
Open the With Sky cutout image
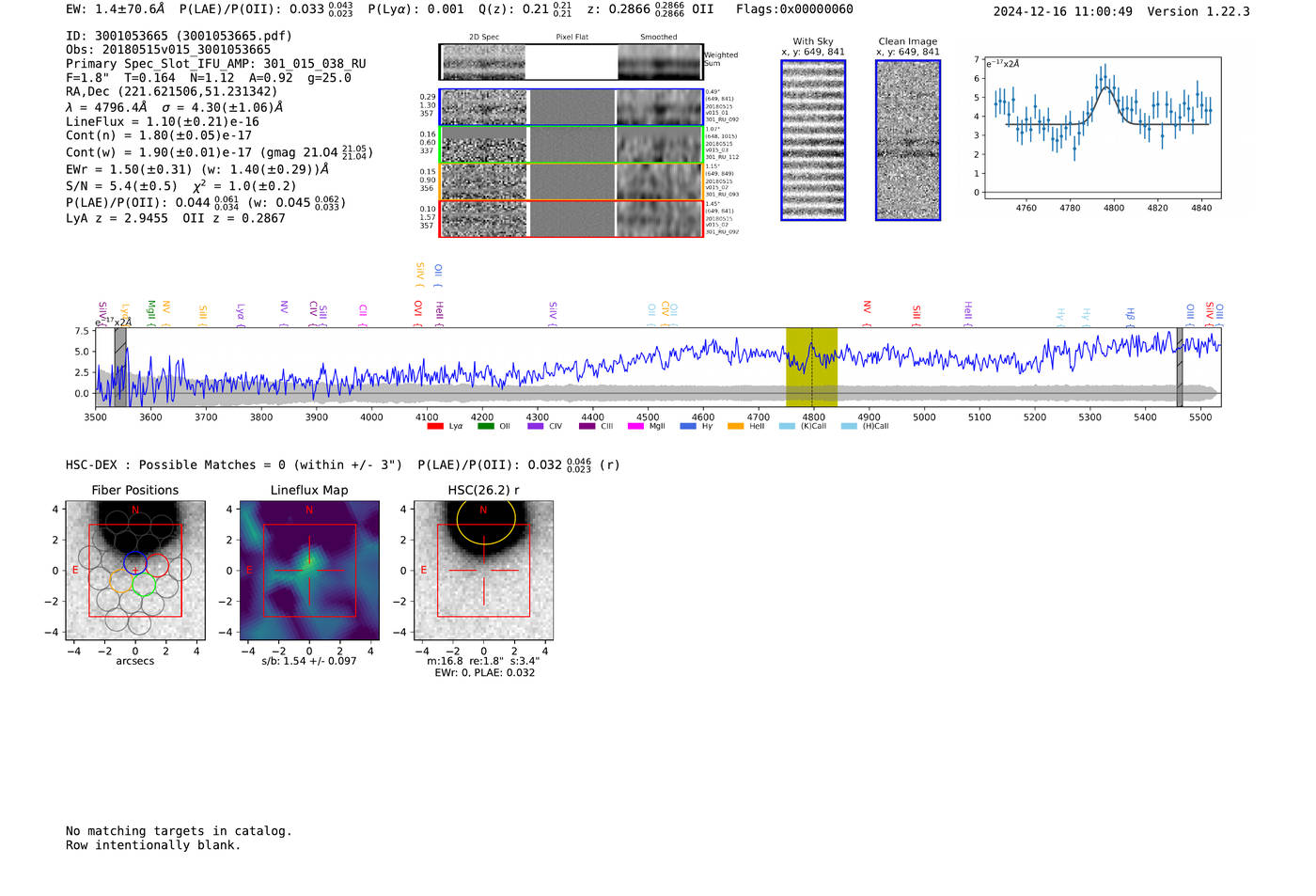coord(813,140)
